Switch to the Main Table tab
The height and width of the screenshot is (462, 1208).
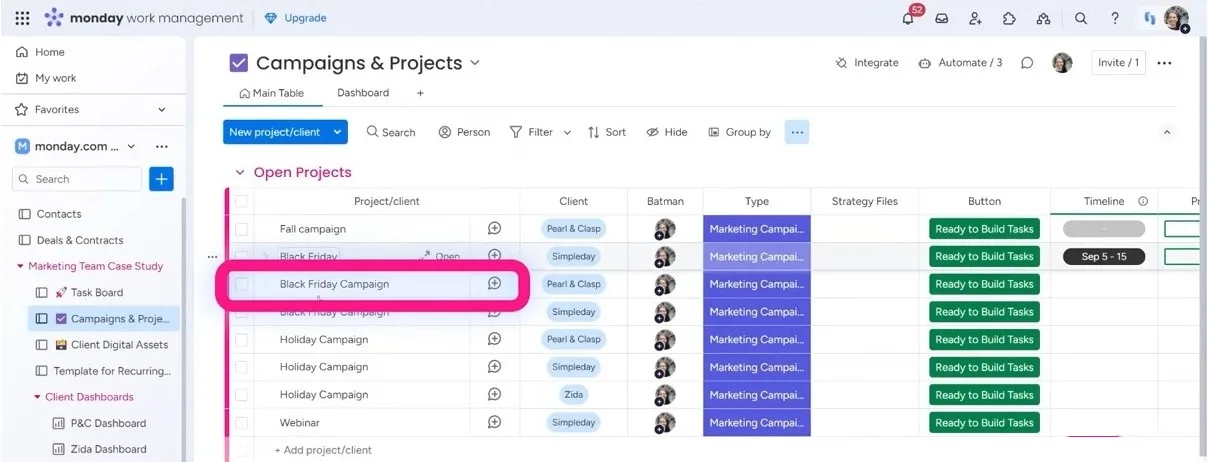(x=272, y=93)
